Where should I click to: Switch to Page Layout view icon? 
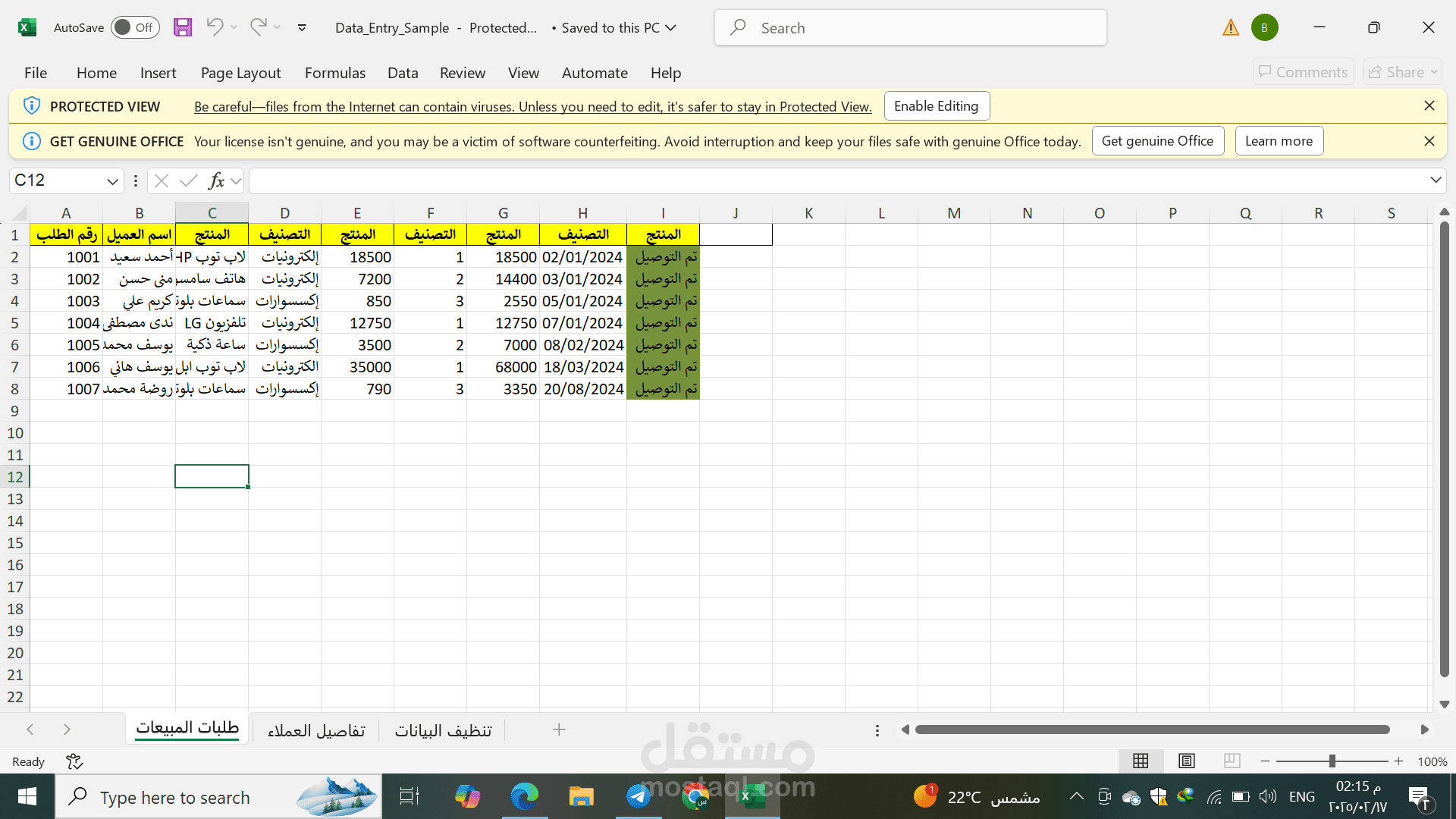point(1187,761)
